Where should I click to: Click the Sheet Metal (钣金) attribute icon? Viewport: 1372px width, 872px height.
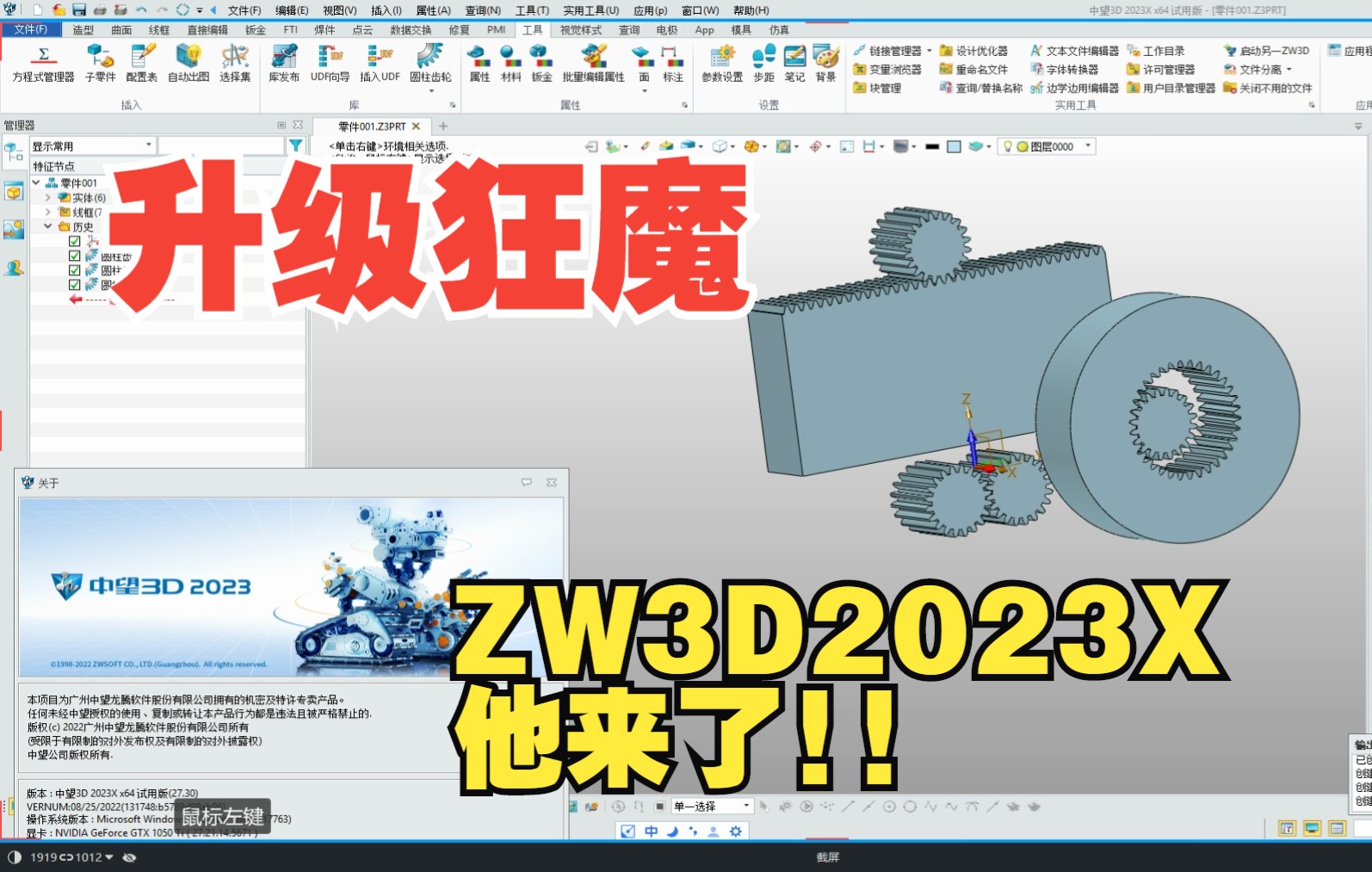[541, 64]
